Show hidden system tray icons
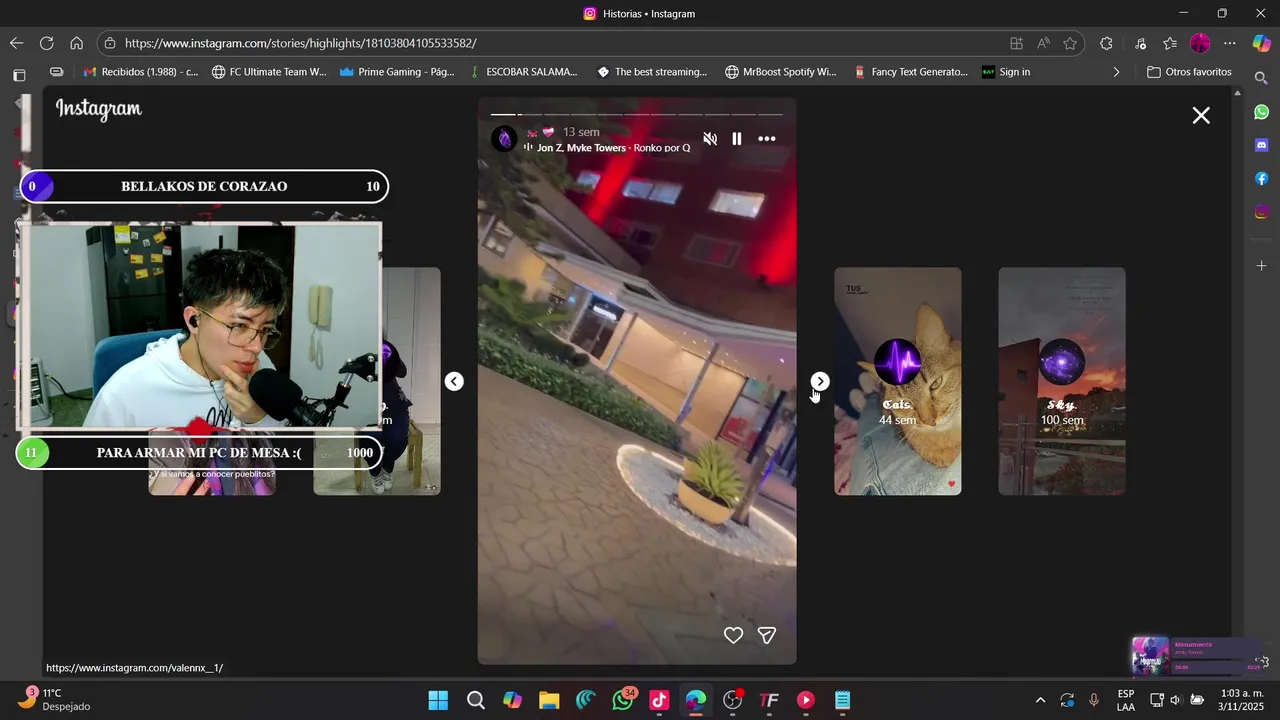 [1040, 700]
